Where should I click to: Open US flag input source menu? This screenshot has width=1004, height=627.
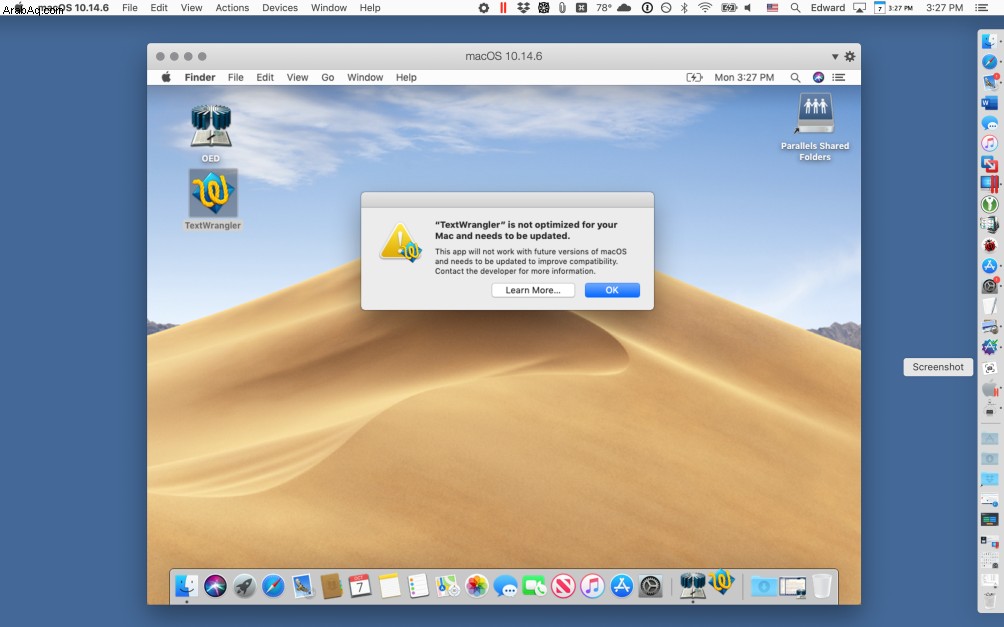pos(772,8)
